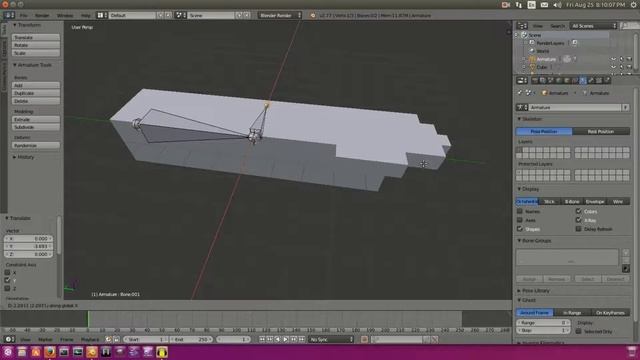Click the bone group specials arrow button

626,269
